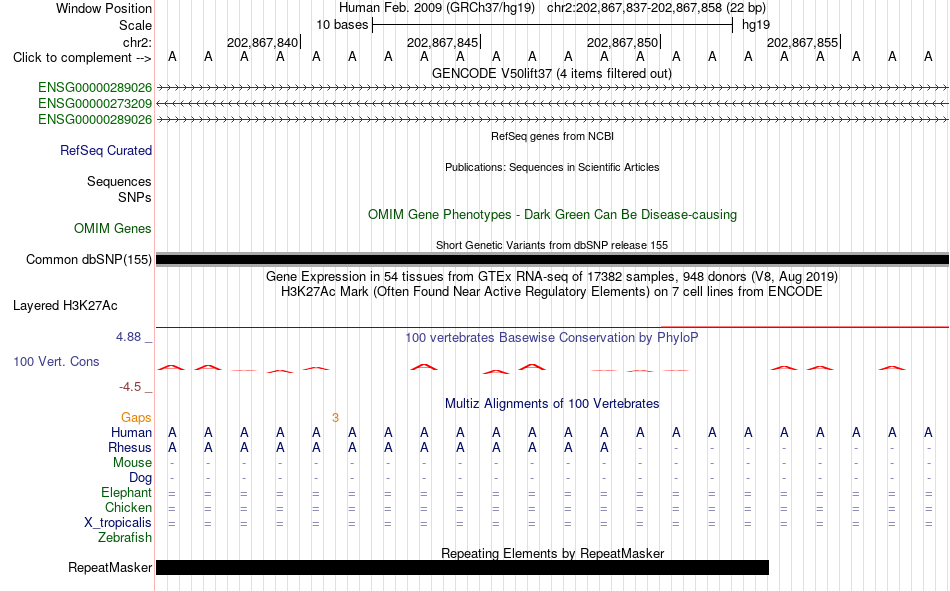Viewport: 950px width, 591px height.
Task: Click 100 vertebrates Basewise Conservation PhyloP title
Action: tap(551, 338)
